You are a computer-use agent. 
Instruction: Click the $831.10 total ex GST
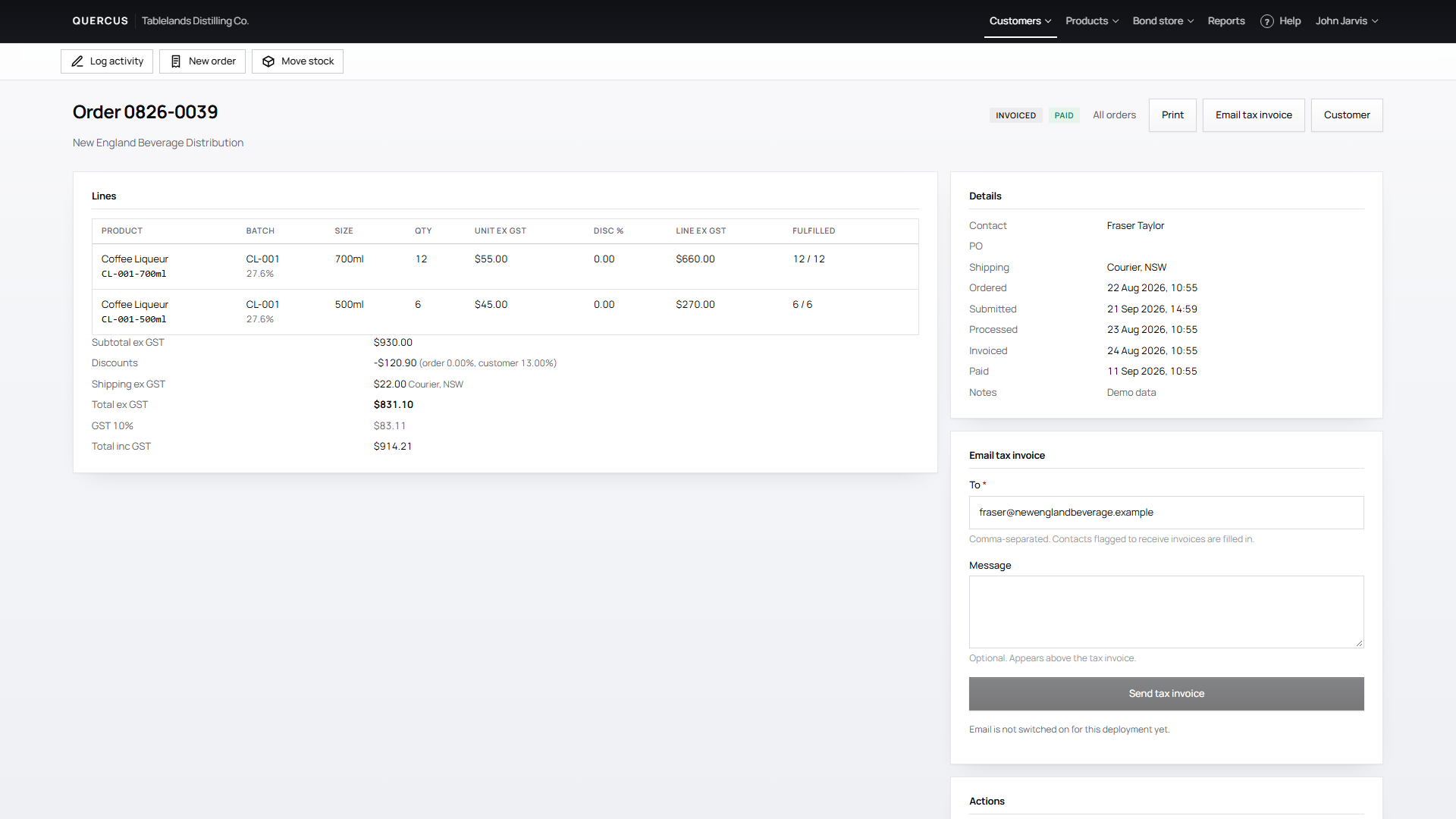[x=394, y=405]
